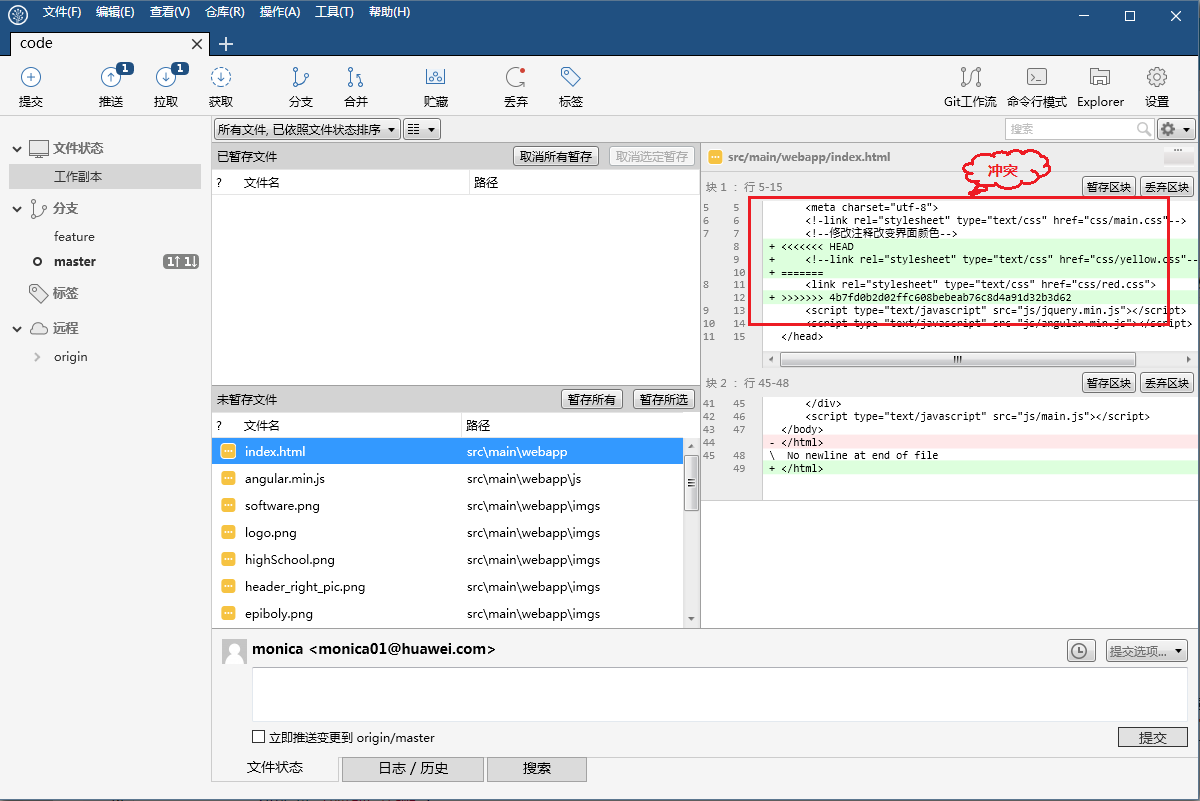Click the Stash (贮藏) toolbar icon

click(435, 77)
